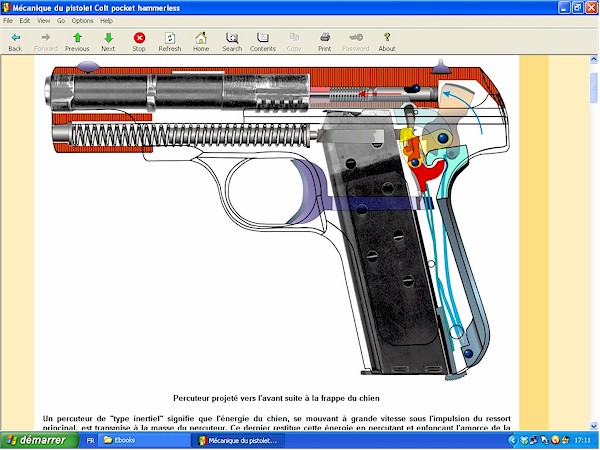This screenshot has height=450, width=600.
Task: Click the Safely Remove Hardware tray icon
Action: coord(524,440)
